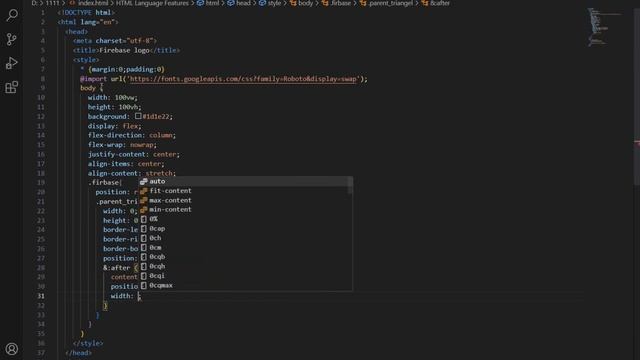Select the 'auto' suggestion
Viewport: 640px width, 360px height.
[x=246, y=181]
